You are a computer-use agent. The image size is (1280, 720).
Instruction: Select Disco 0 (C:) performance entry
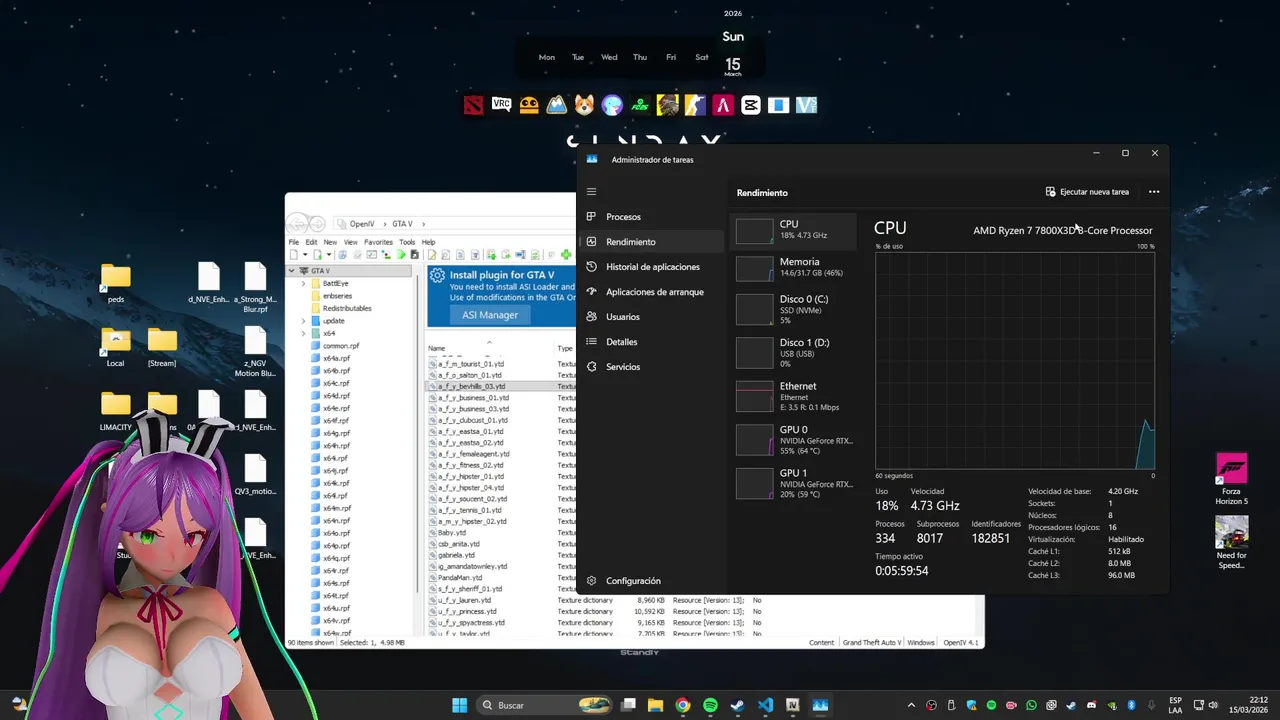point(794,309)
